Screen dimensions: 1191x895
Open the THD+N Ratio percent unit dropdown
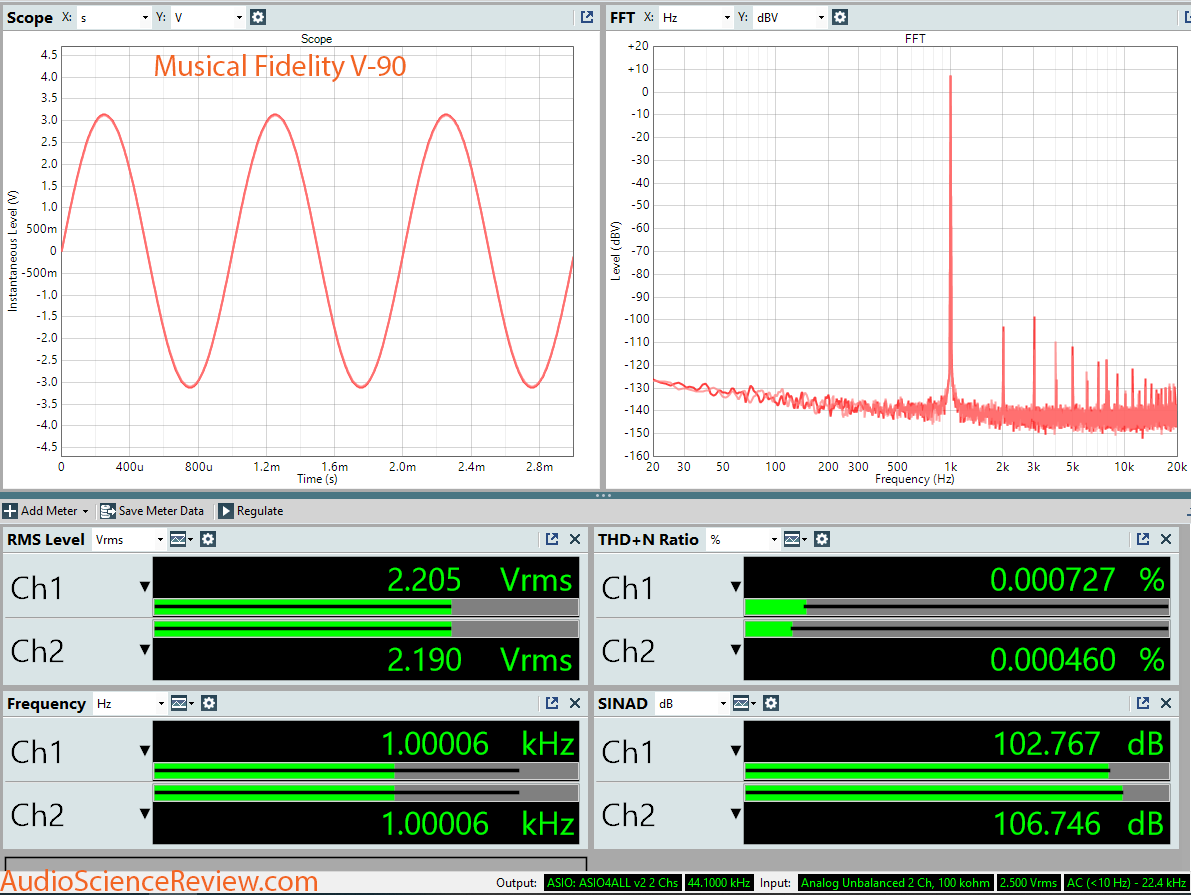[743, 539]
